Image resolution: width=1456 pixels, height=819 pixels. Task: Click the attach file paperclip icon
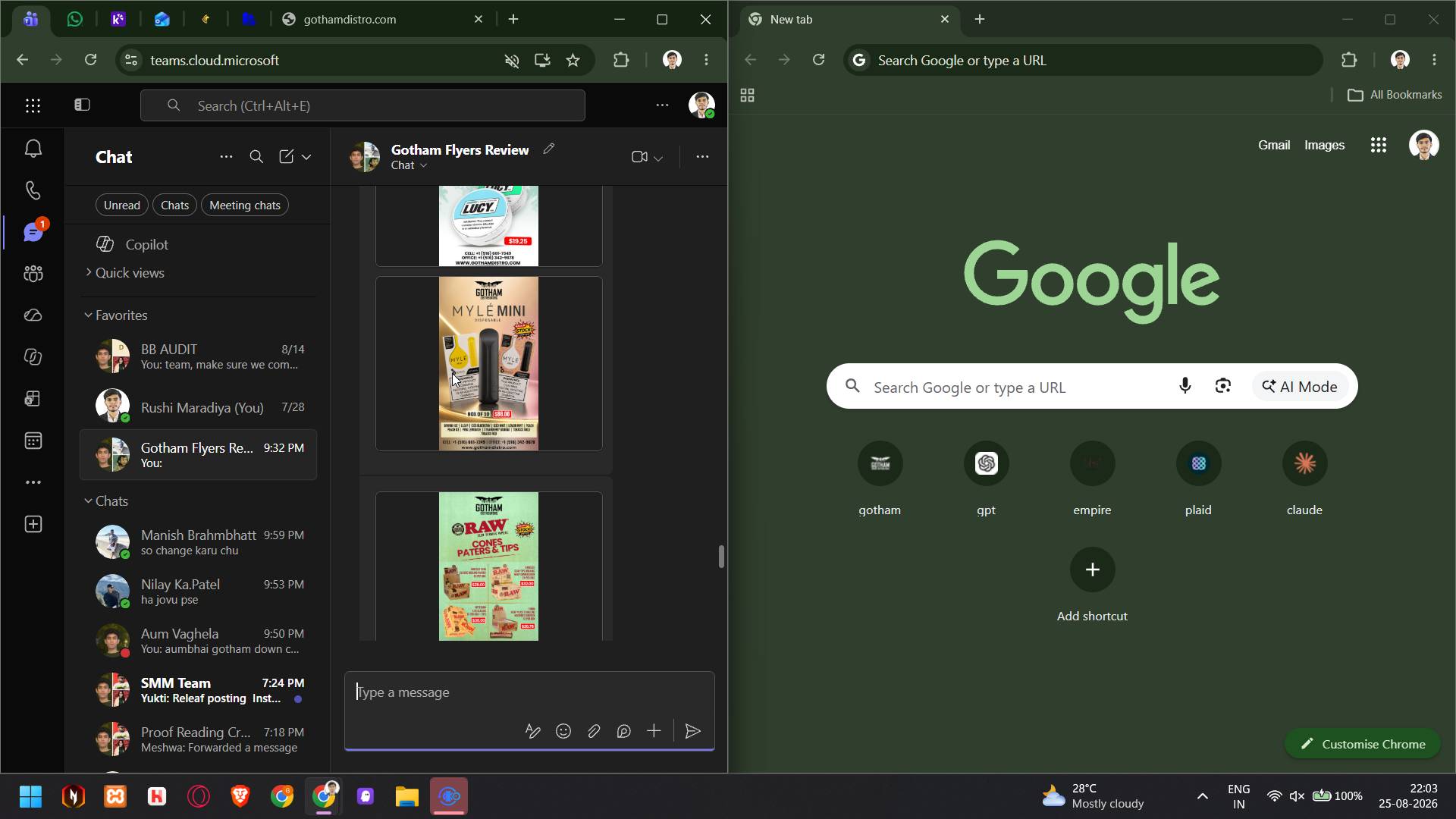pos(594,731)
